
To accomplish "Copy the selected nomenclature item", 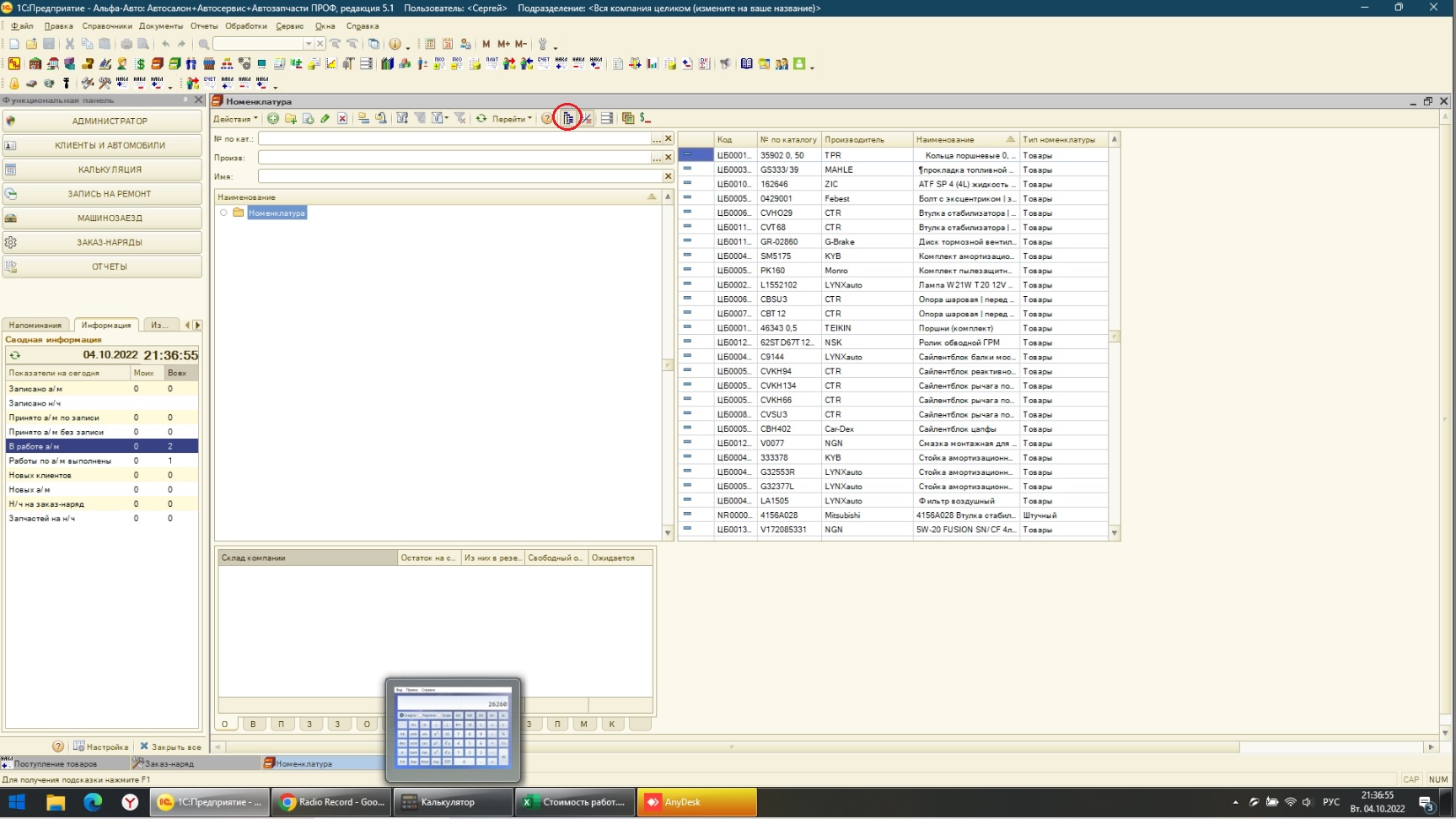I will [x=308, y=119].
